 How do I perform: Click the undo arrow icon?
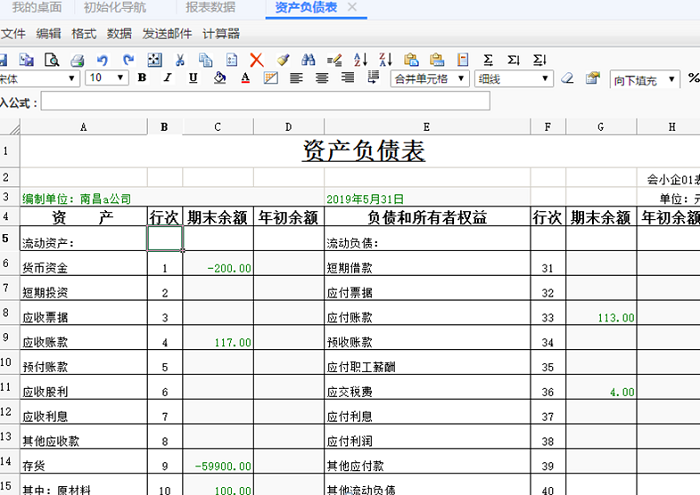click(103, 60)
